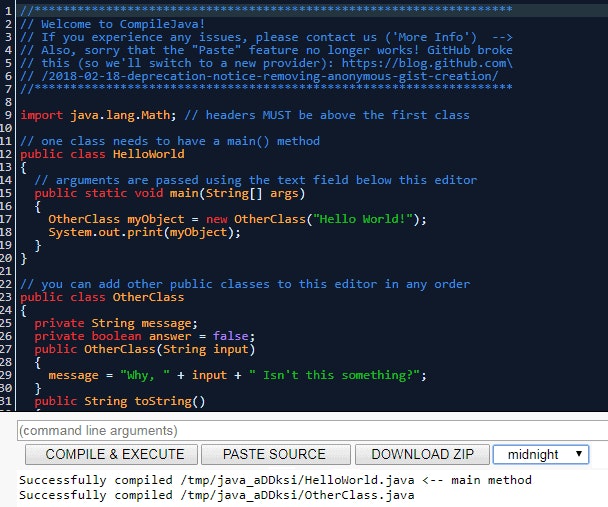This screenshot has height=507, width=608.
Task: Click the DOWNLOAD ZIP button
Action: [422, 454]
